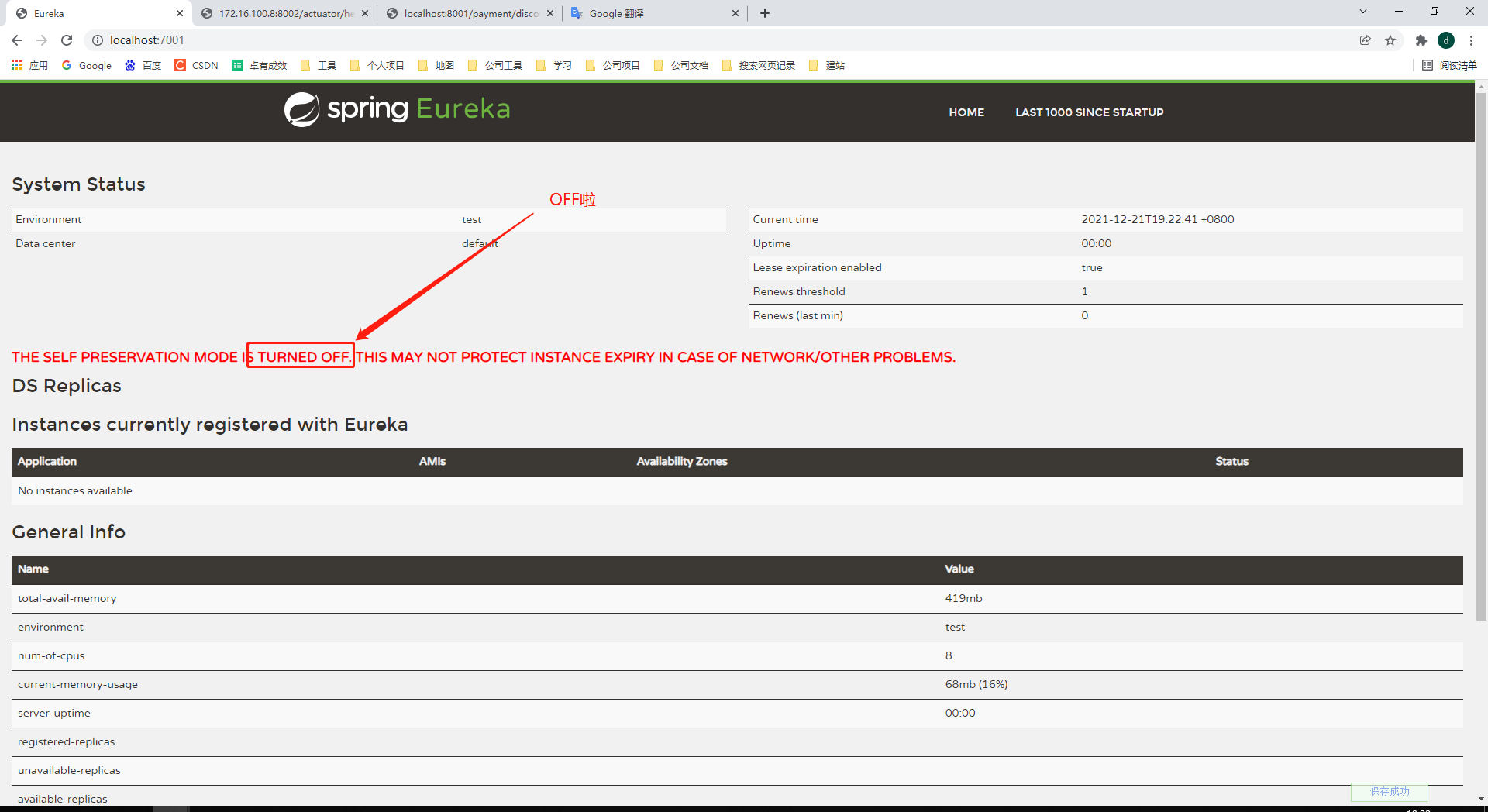Open the 公司项目 bookmark folder
Screen dimensions: 1488x812
(613, 65)
